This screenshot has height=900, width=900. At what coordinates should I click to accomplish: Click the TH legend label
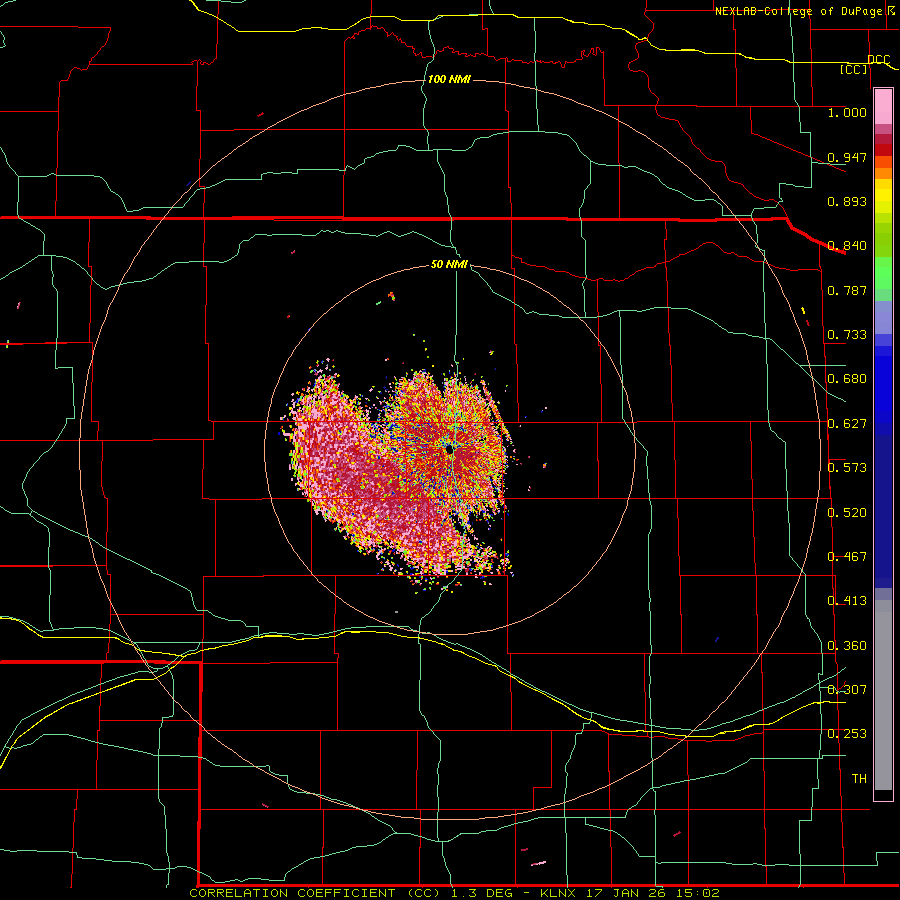tap(859, 778)
